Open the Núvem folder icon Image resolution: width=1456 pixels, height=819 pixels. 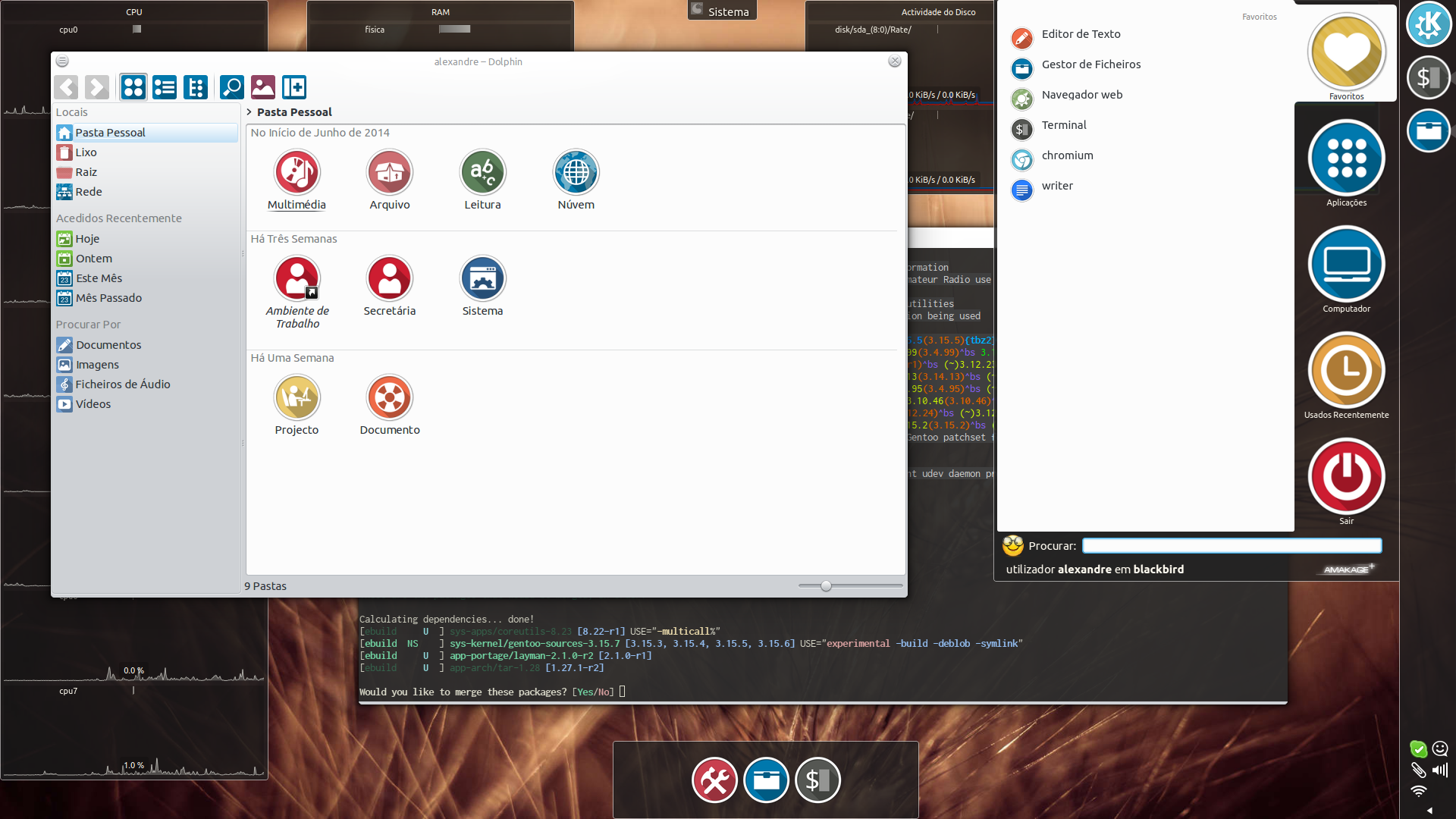click(576, 173)
